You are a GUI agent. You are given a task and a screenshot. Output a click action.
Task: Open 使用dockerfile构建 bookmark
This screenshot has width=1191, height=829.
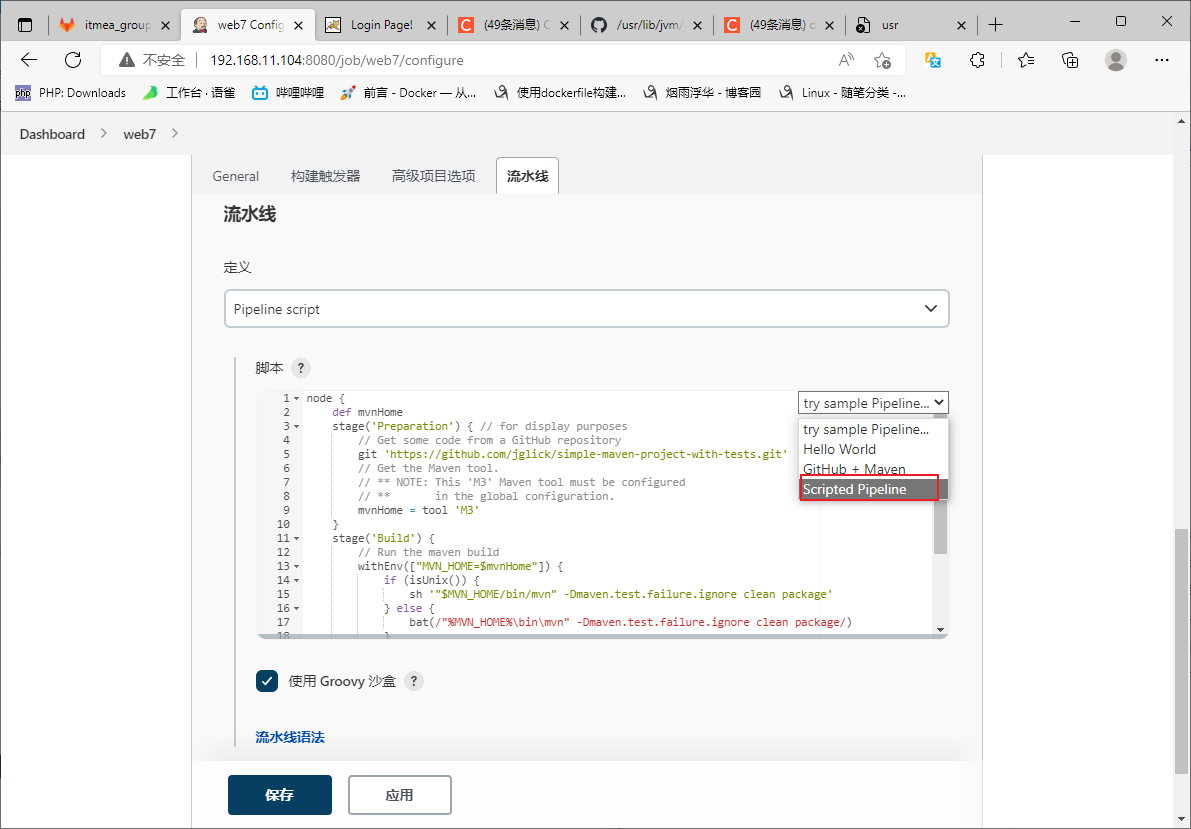tap(560, 93)
